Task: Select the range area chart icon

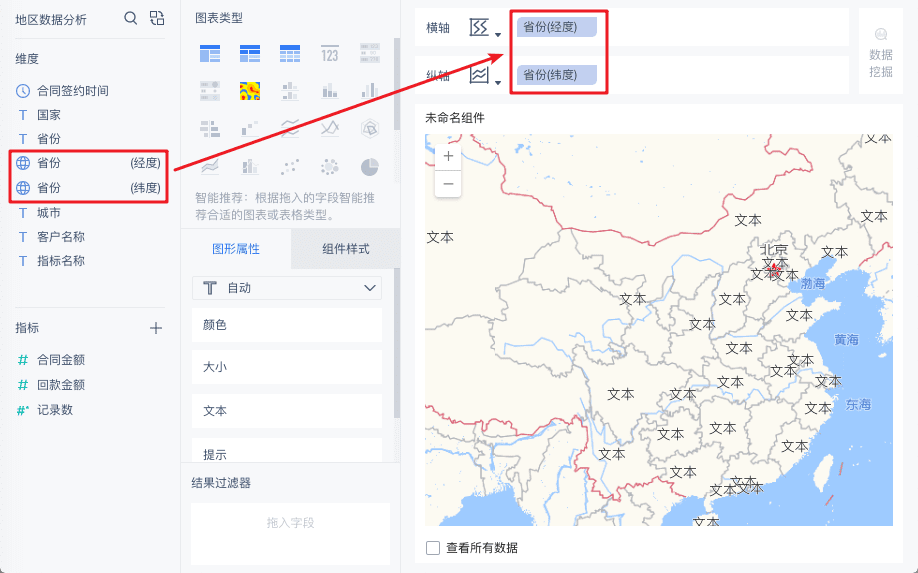Action: (x=210, y=167)
